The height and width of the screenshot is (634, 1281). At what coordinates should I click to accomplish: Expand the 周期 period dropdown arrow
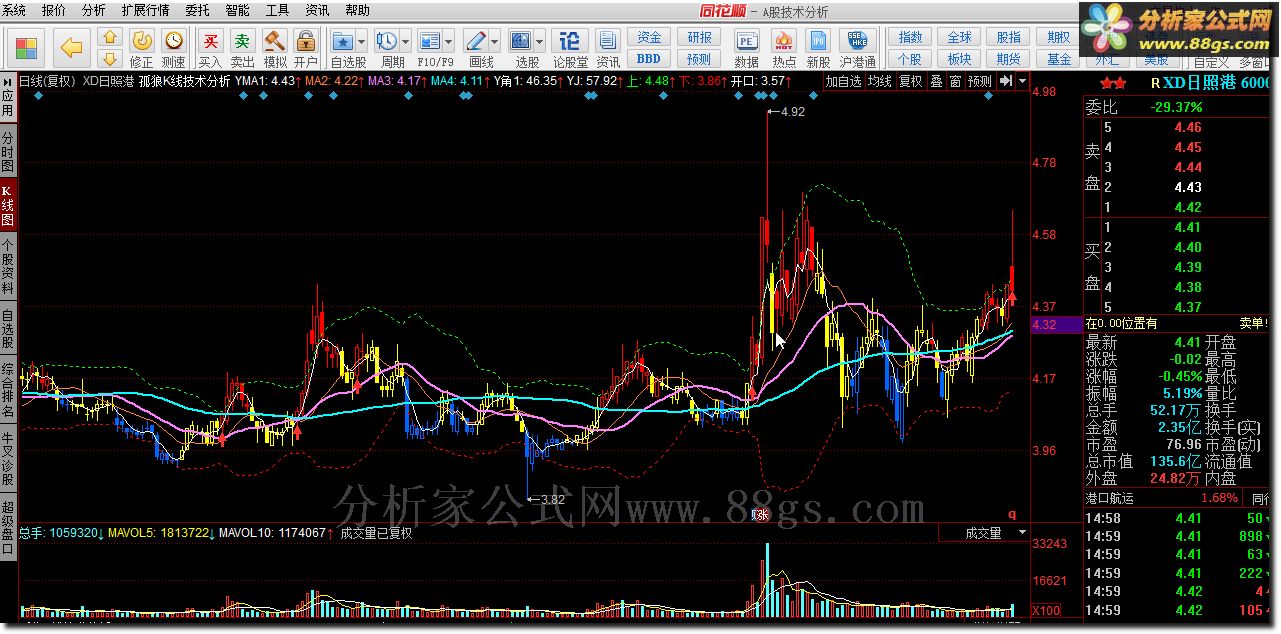(x=405, y=41)
